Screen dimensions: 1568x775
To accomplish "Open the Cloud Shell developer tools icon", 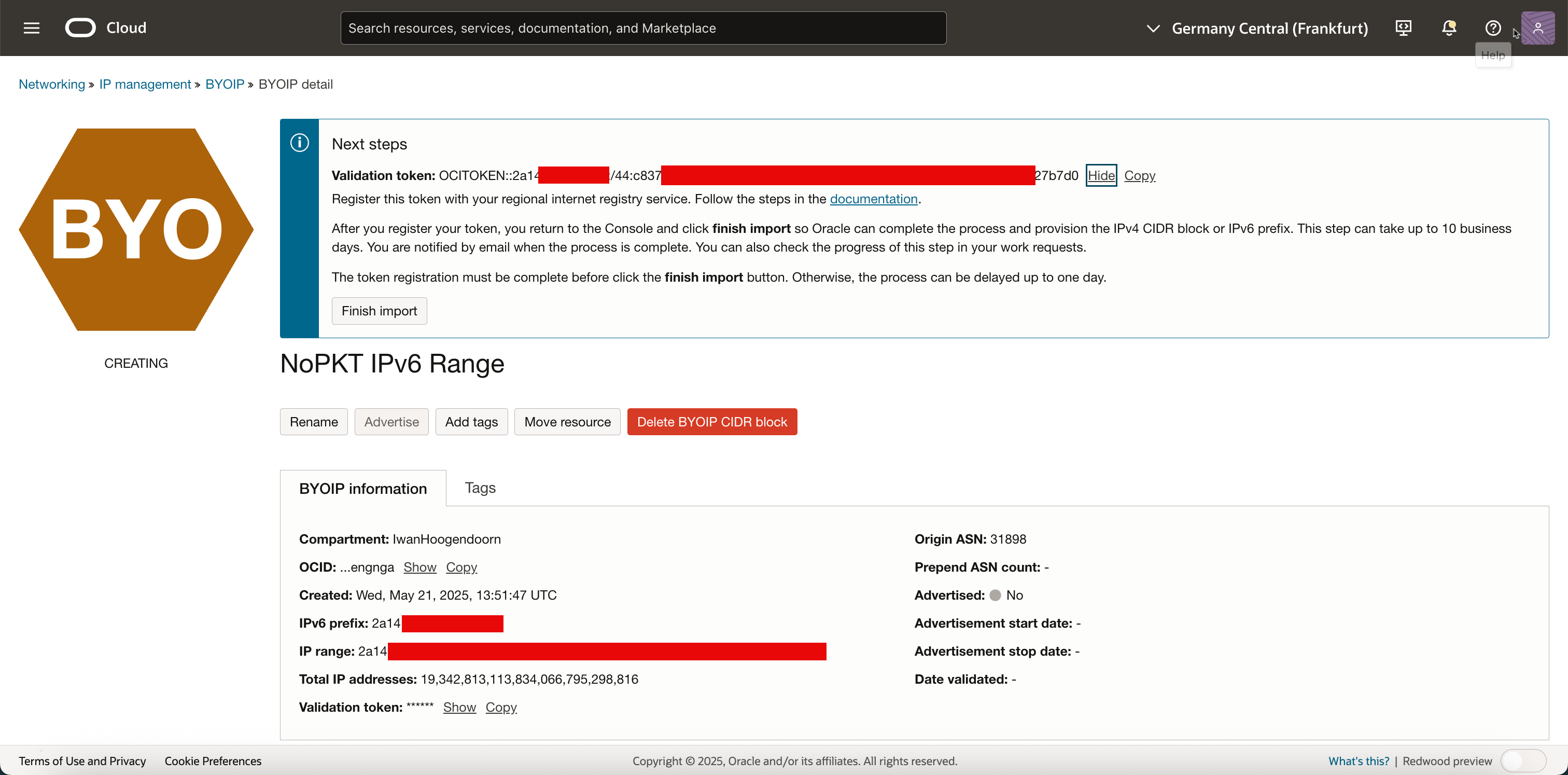I will (x=1403, y=28).
